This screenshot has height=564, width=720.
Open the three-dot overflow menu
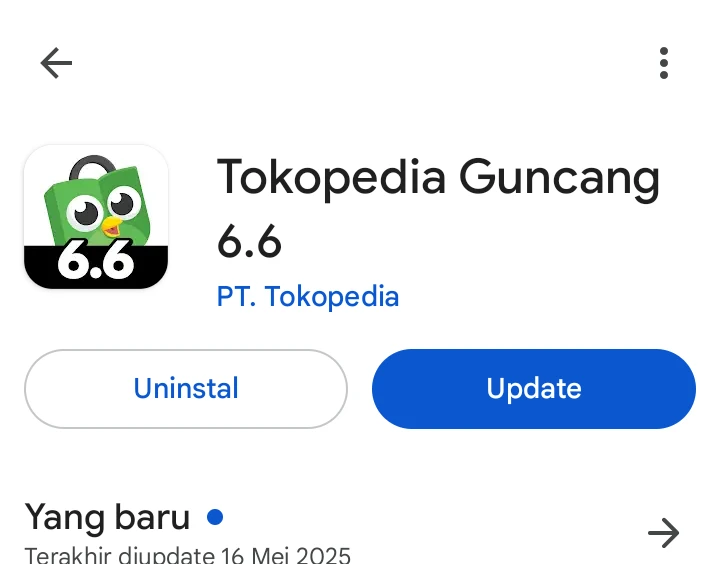click(x=664, y=63)
